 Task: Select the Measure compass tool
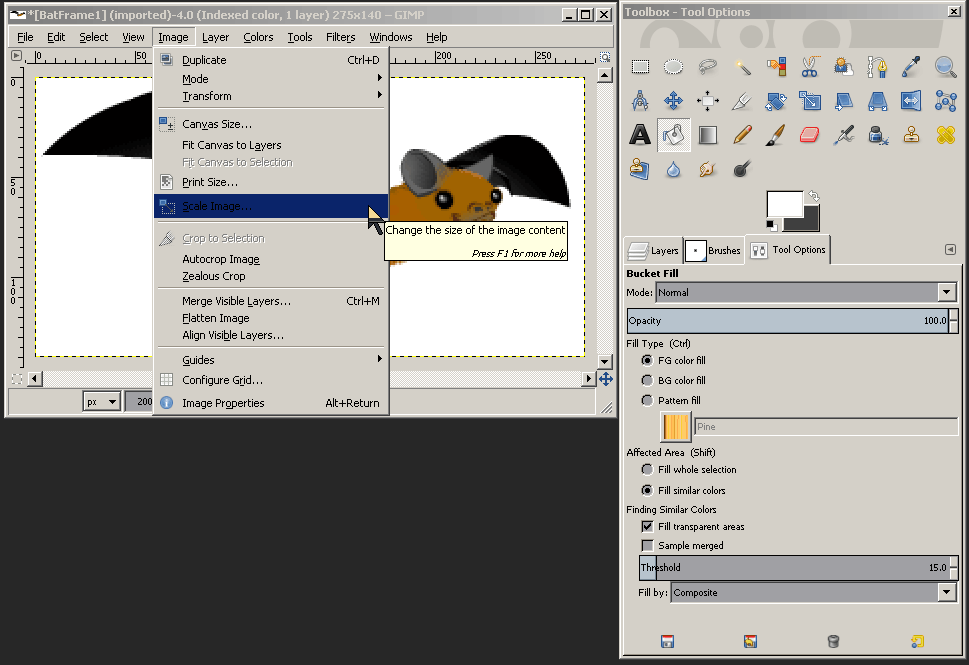click(640, 101)
